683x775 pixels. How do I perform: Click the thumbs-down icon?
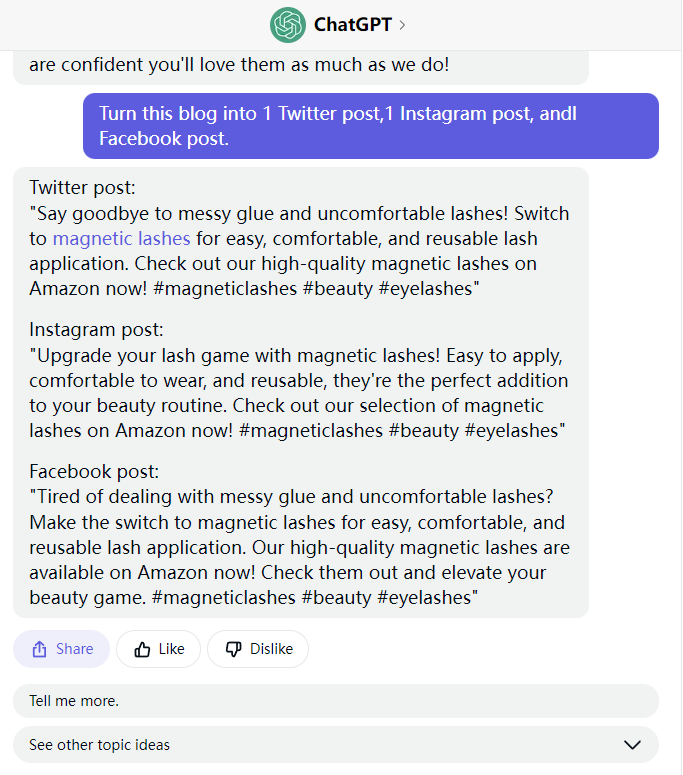233,649
